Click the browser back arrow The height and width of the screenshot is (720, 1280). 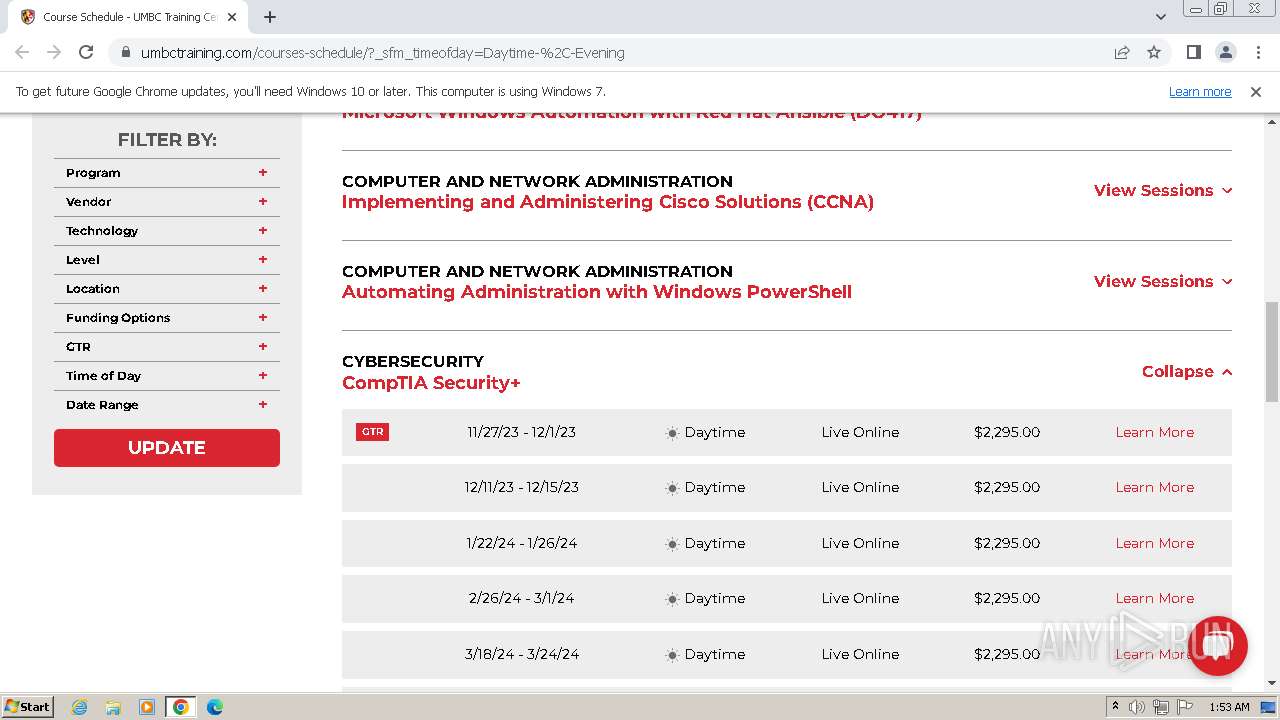point(22,53)
